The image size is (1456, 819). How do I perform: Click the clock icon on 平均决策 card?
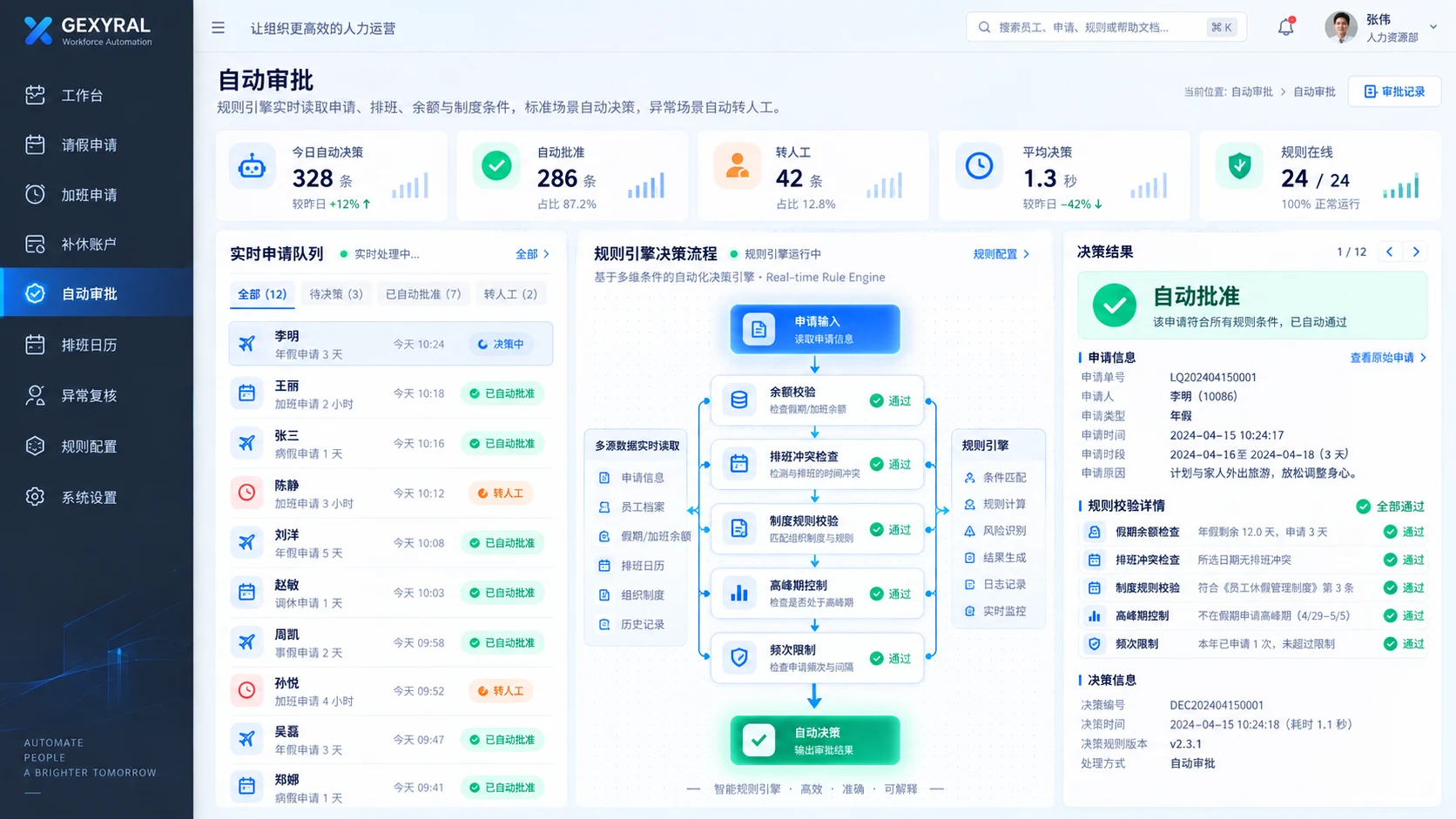click(979, 165)
